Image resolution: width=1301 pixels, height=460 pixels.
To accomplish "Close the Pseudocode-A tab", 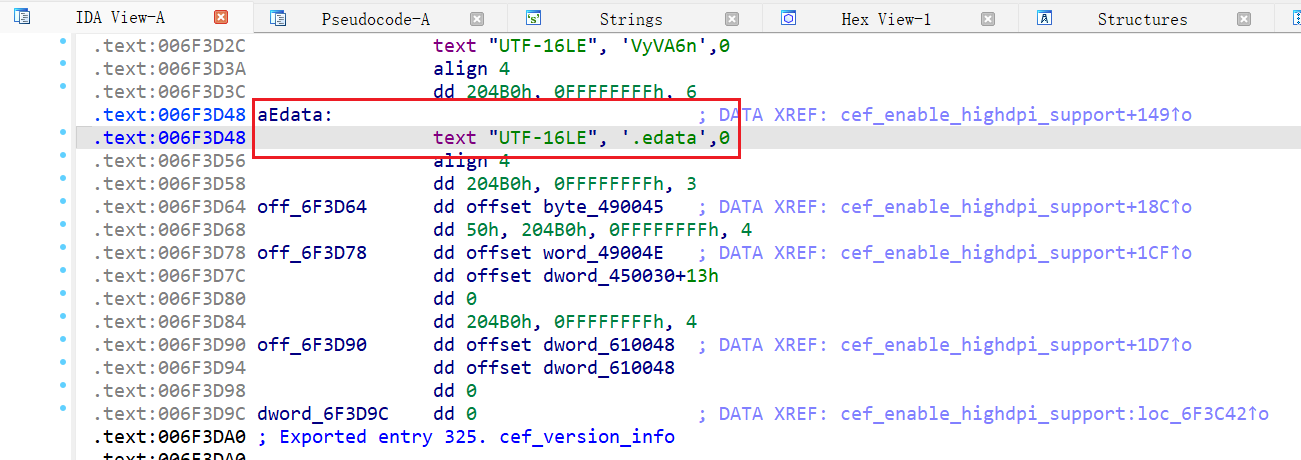I will [477, 18].
